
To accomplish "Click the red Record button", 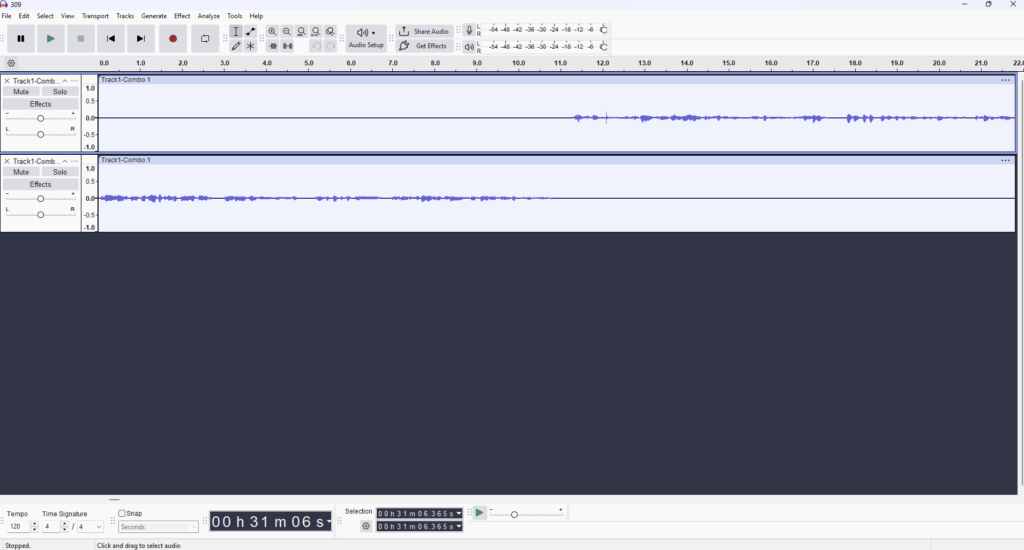I will coord(172,39).
